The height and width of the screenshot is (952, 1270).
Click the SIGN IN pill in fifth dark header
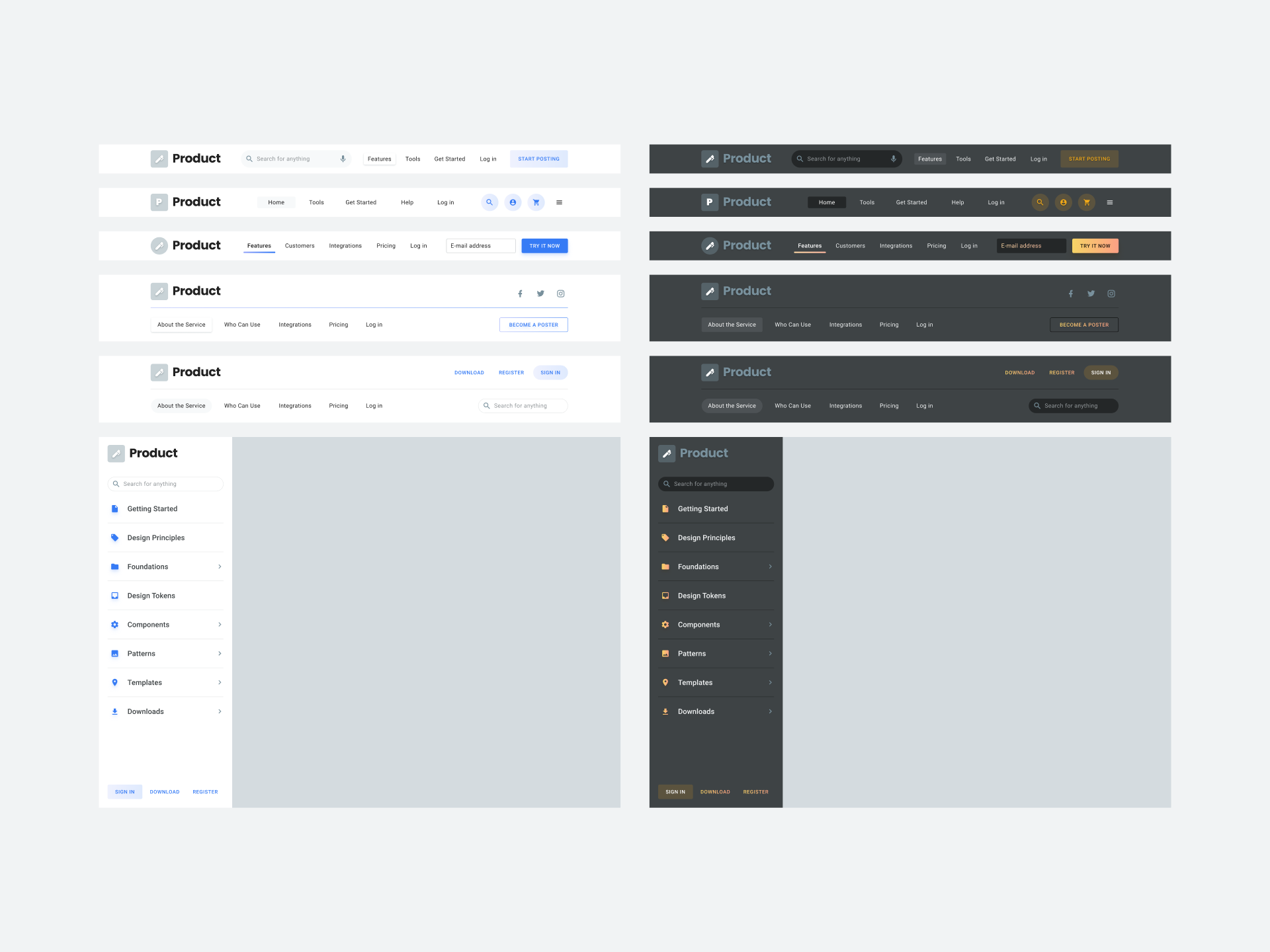coord(1101,373)
